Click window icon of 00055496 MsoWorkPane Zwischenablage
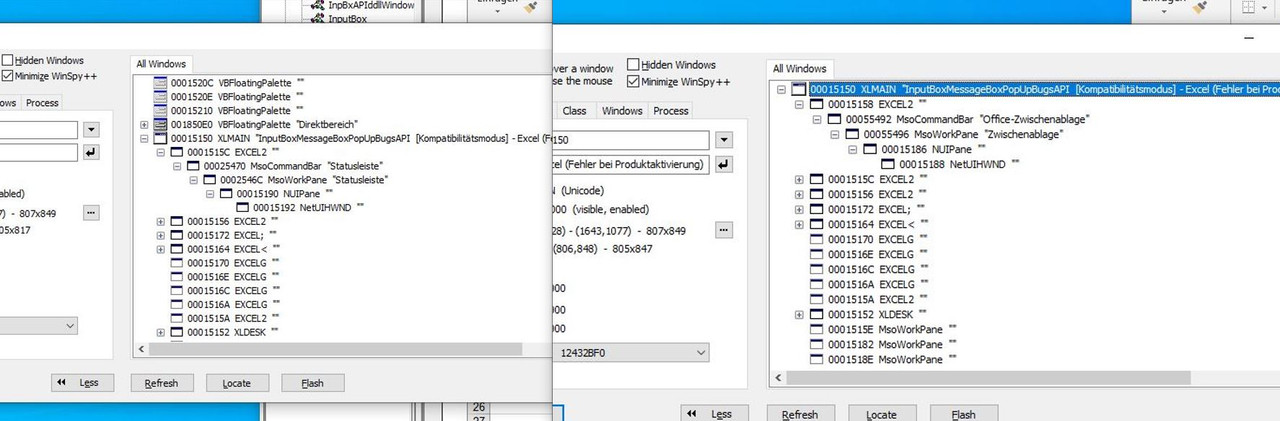Image resolution: width=1280 pixels, height=421 pixels. click(852, 134)
